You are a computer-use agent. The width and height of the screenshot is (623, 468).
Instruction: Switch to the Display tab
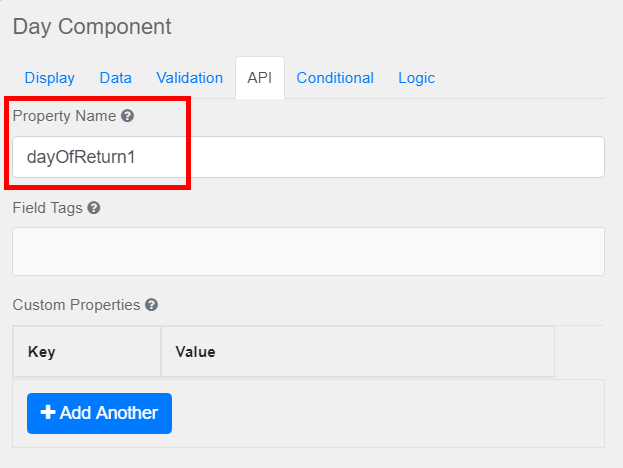tap(50, 78)
